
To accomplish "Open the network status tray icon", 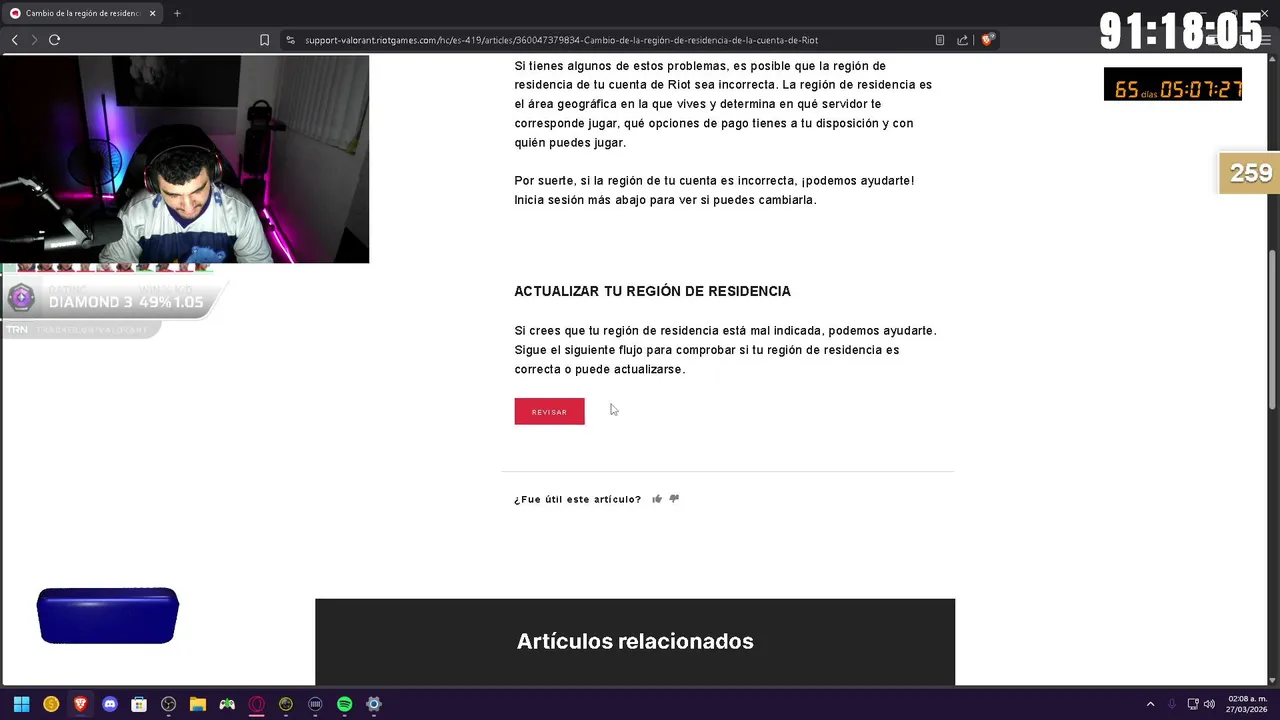I will pyautogui.click(x=1193, y=704).
